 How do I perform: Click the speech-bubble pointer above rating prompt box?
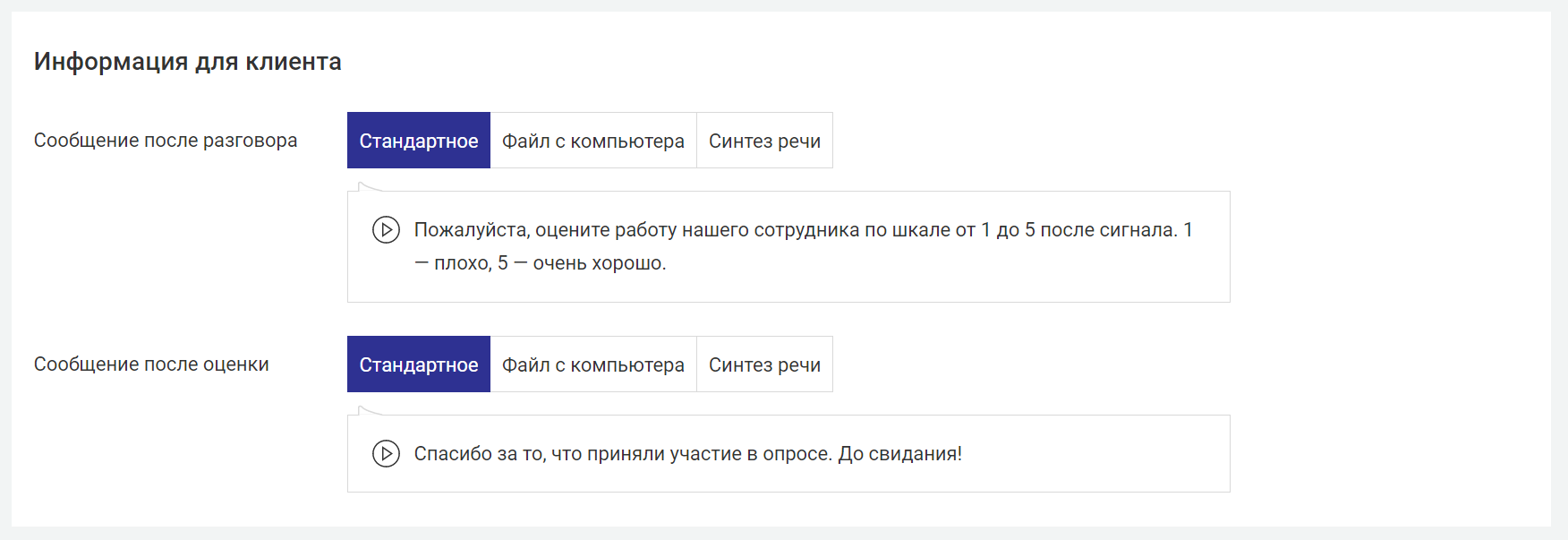pos(366,187)
